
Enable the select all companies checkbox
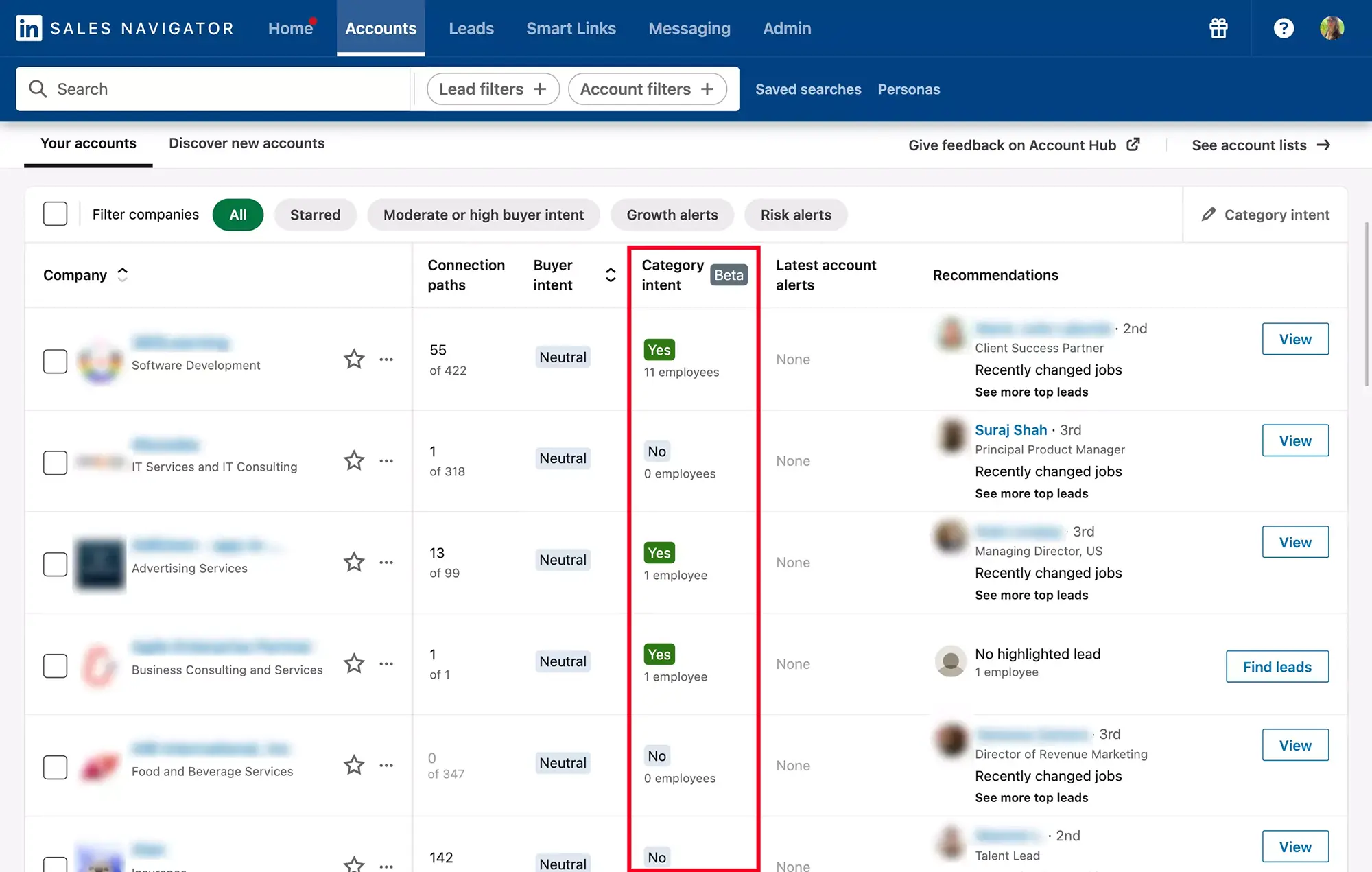(x=55, y=214)
